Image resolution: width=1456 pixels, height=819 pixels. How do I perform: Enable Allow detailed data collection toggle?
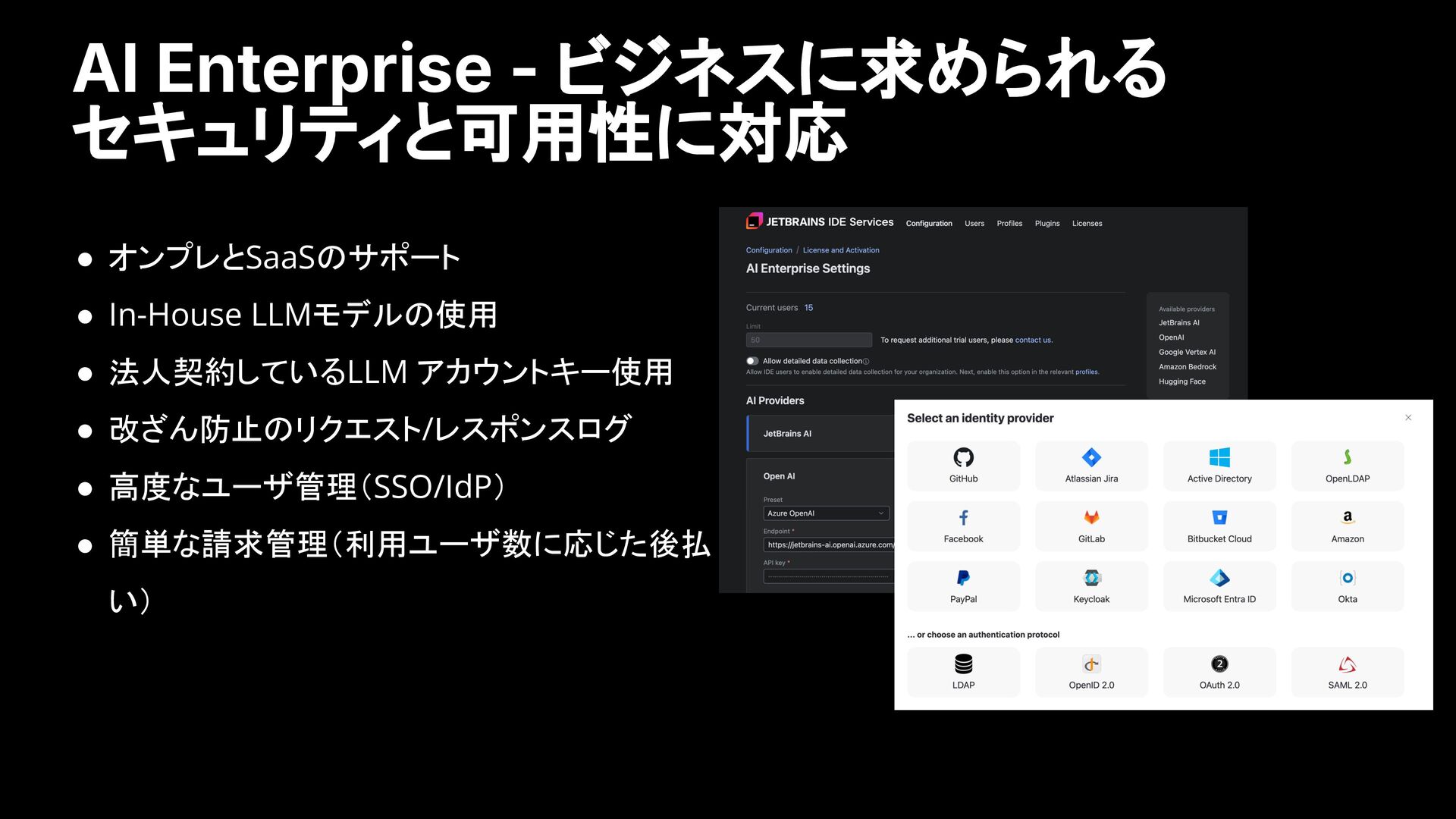tap(752, 361)
